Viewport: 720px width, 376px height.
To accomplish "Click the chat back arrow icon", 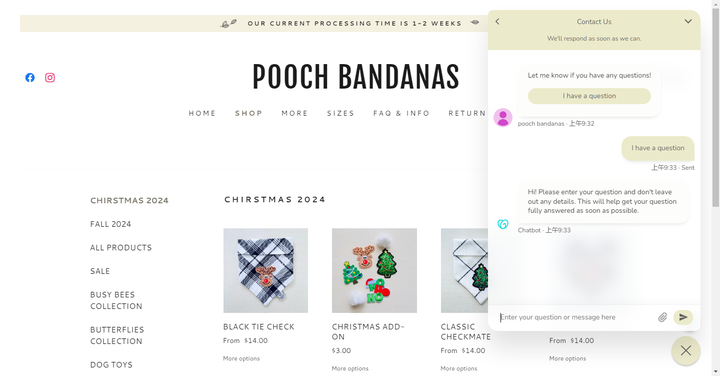I will [497, 22].
